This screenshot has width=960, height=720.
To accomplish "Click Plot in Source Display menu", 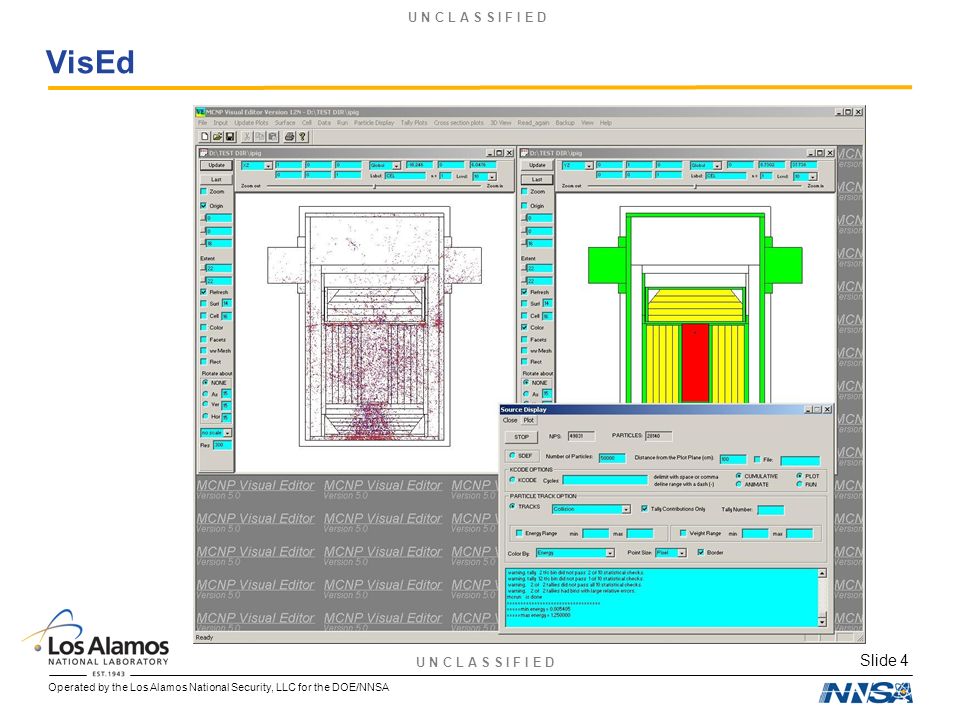I will pos(528,421).
